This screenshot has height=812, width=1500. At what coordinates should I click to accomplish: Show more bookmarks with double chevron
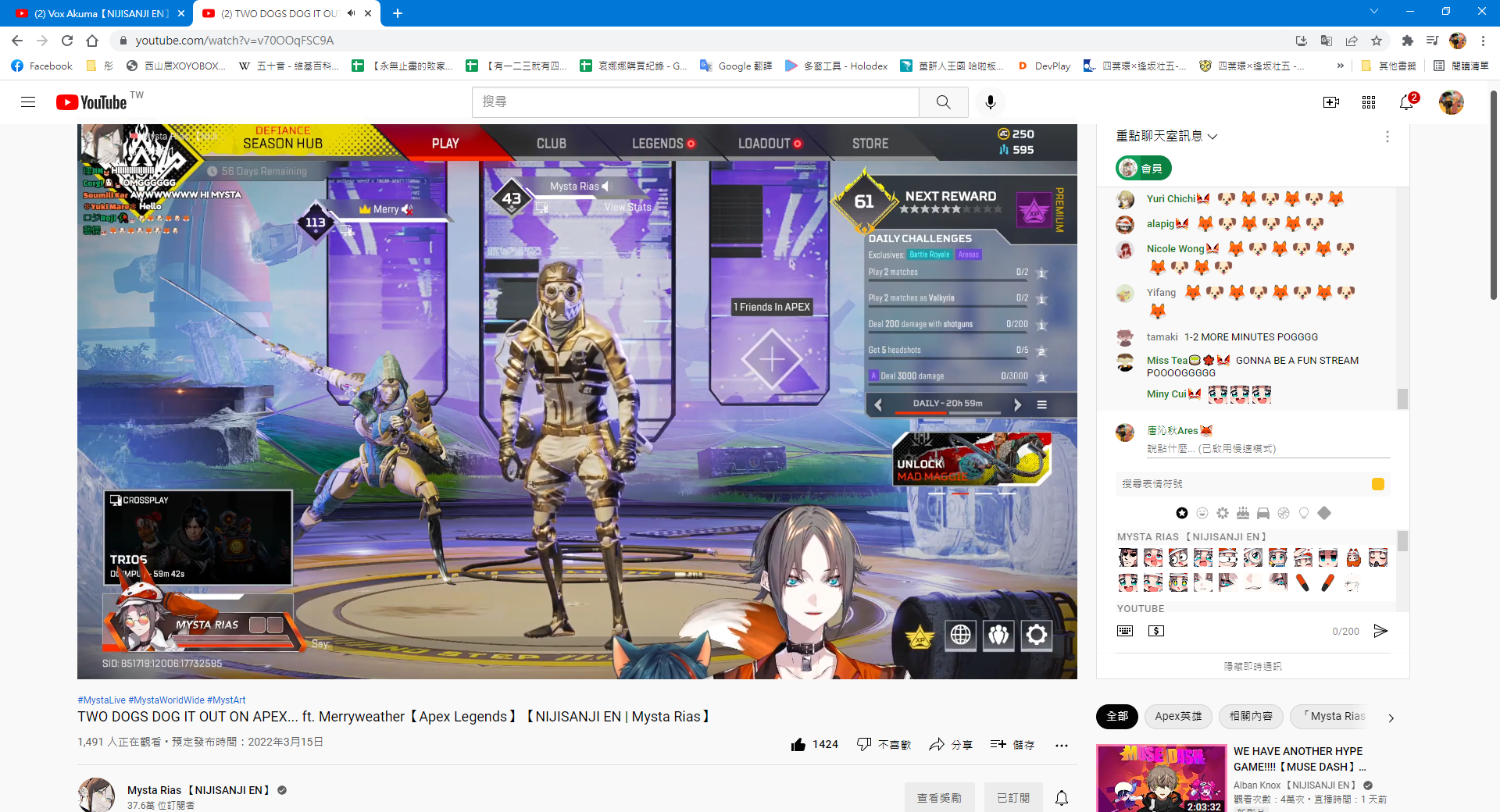(x=1341, y=66)
